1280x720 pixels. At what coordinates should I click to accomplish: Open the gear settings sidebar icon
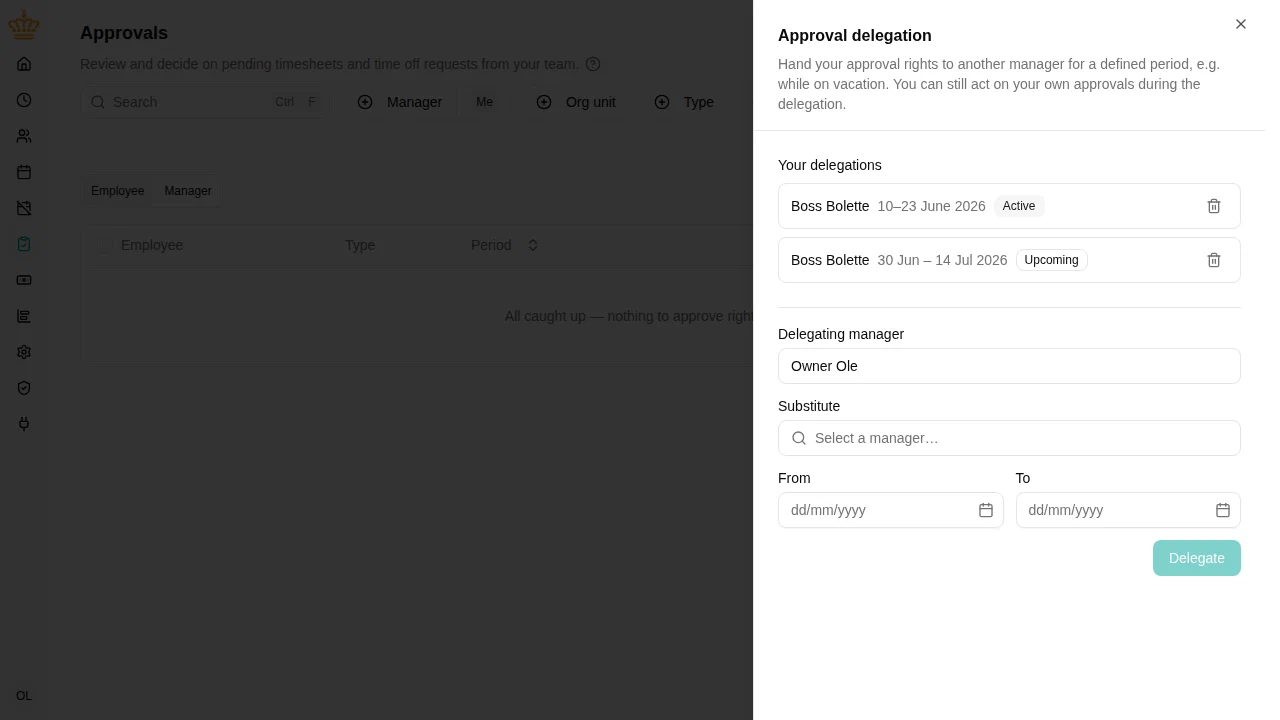pos(24,352)
